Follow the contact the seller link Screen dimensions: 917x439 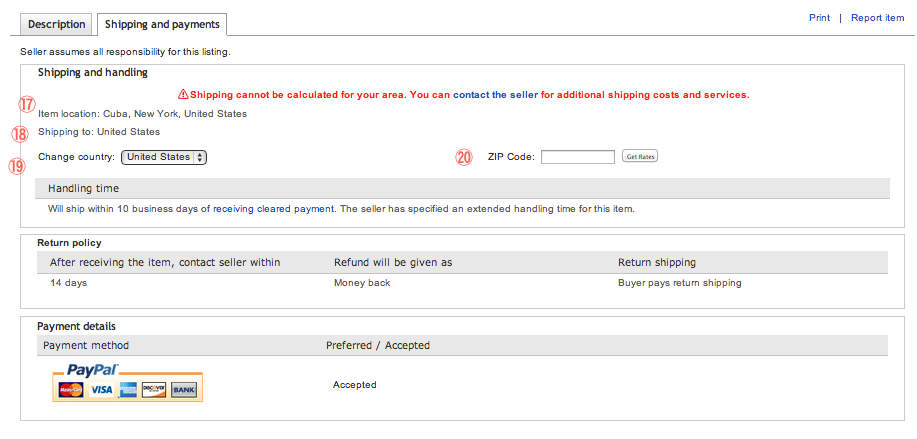495,94
